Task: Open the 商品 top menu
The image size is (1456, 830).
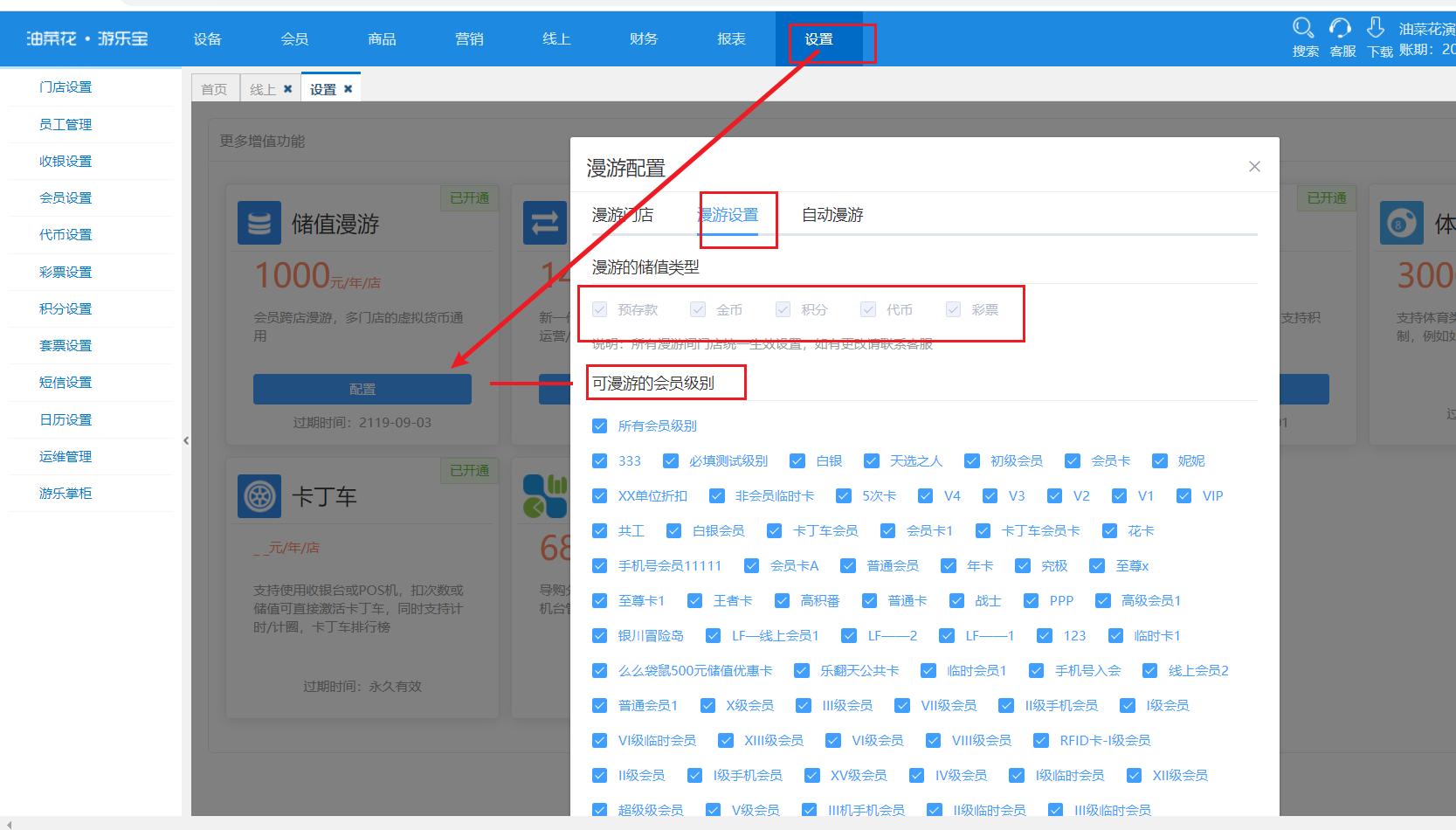Action: click(x=383, y=39)
